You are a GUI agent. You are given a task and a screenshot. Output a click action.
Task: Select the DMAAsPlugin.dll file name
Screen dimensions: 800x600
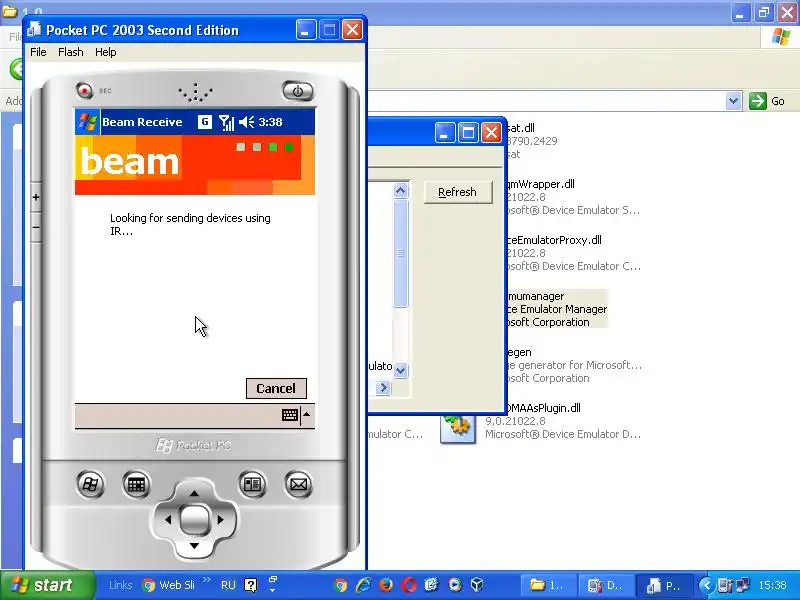[x=542, y=408]
